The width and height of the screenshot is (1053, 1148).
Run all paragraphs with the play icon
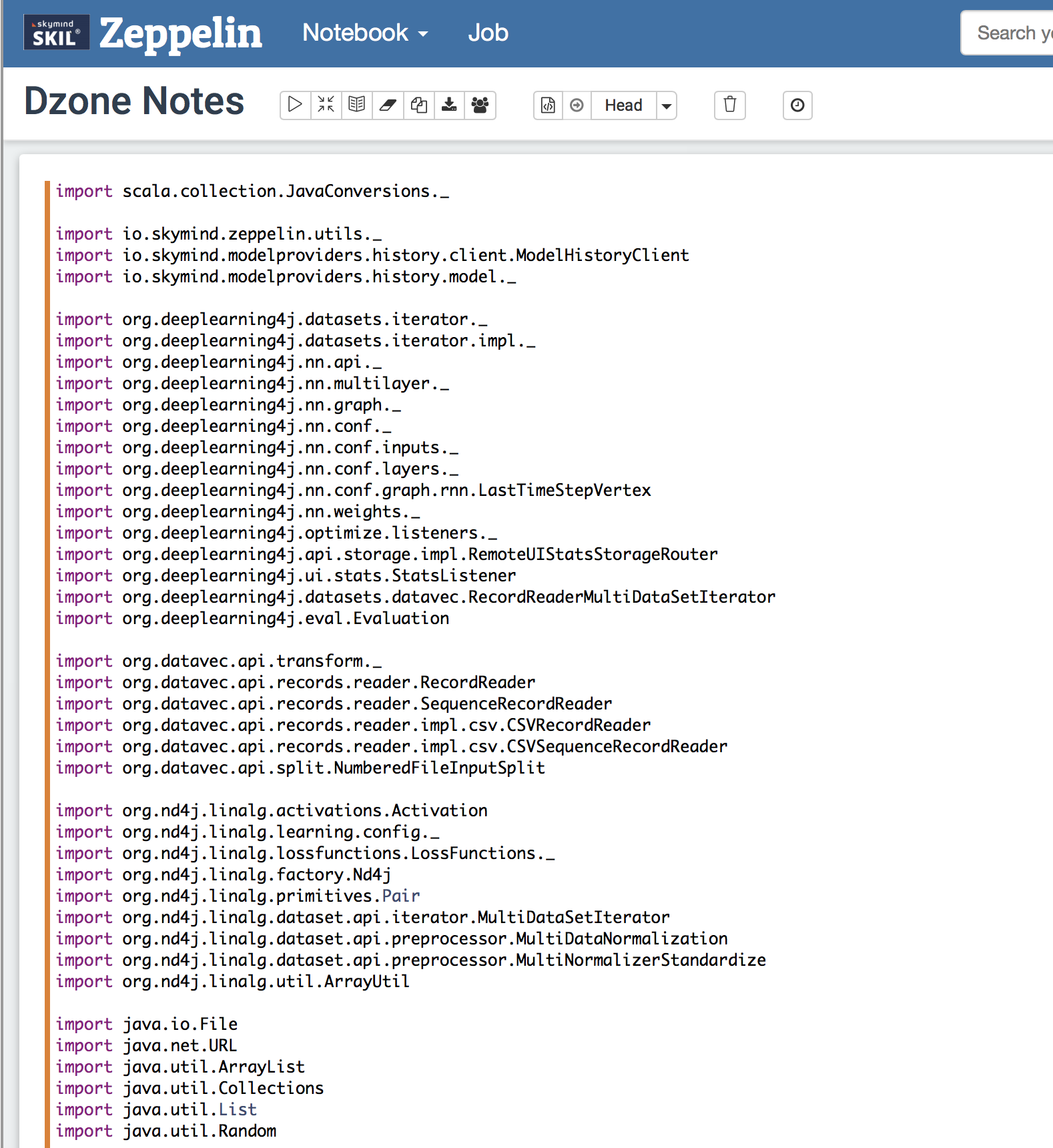(x=295, y=105)
